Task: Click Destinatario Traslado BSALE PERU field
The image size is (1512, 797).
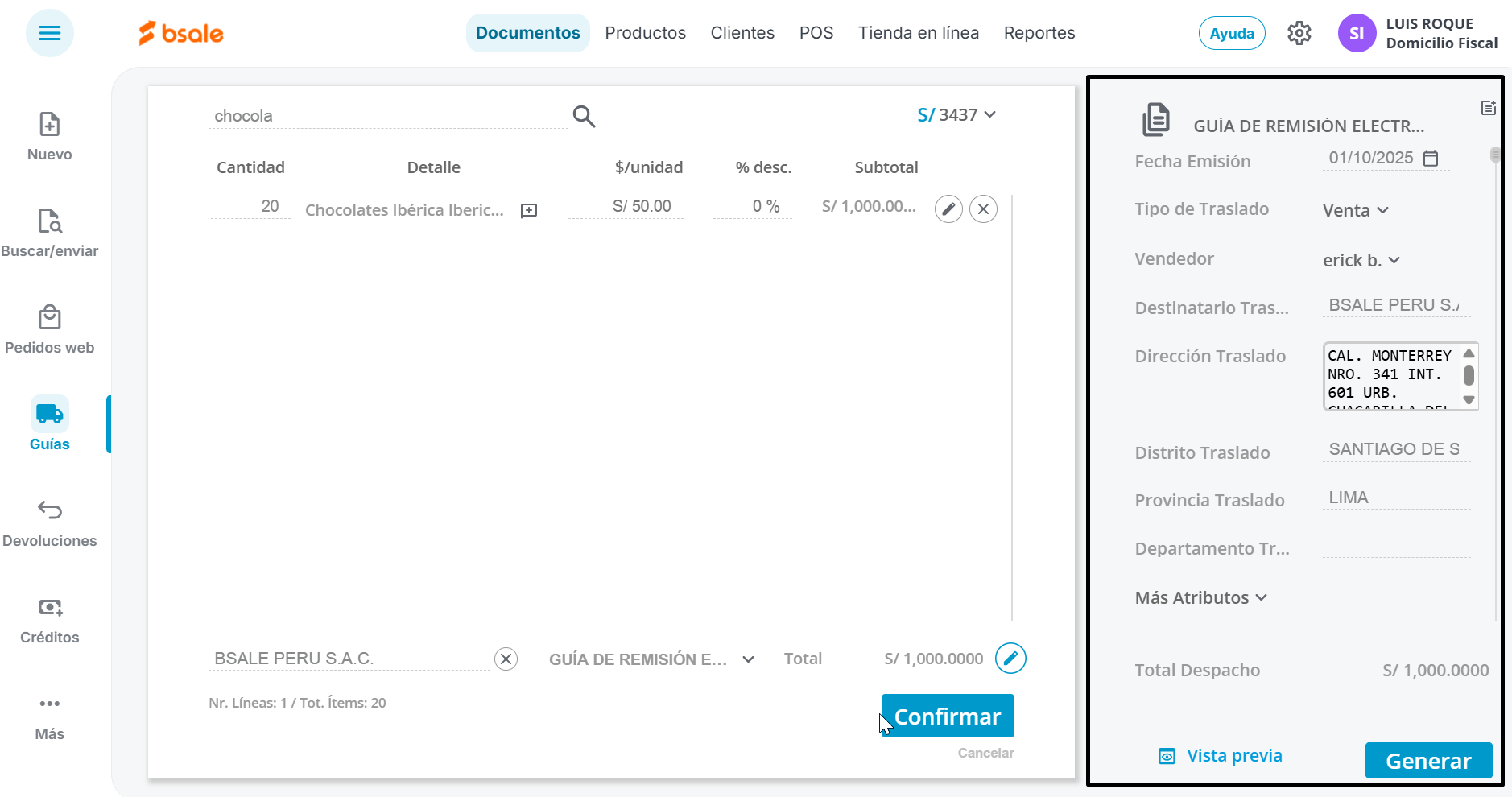Action: [x=1396, y=305]
